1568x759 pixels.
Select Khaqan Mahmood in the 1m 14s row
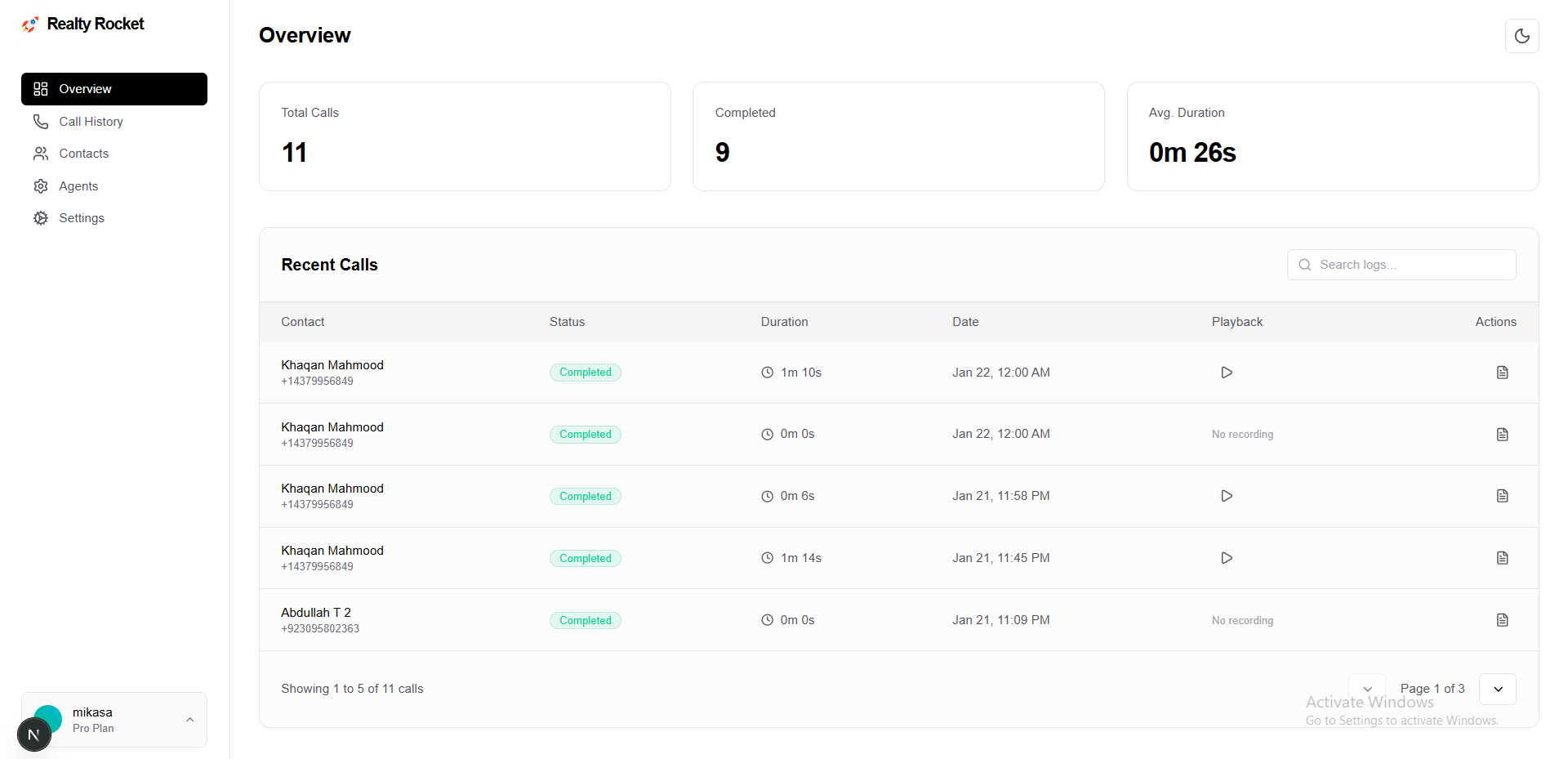(x=332, y=551)
